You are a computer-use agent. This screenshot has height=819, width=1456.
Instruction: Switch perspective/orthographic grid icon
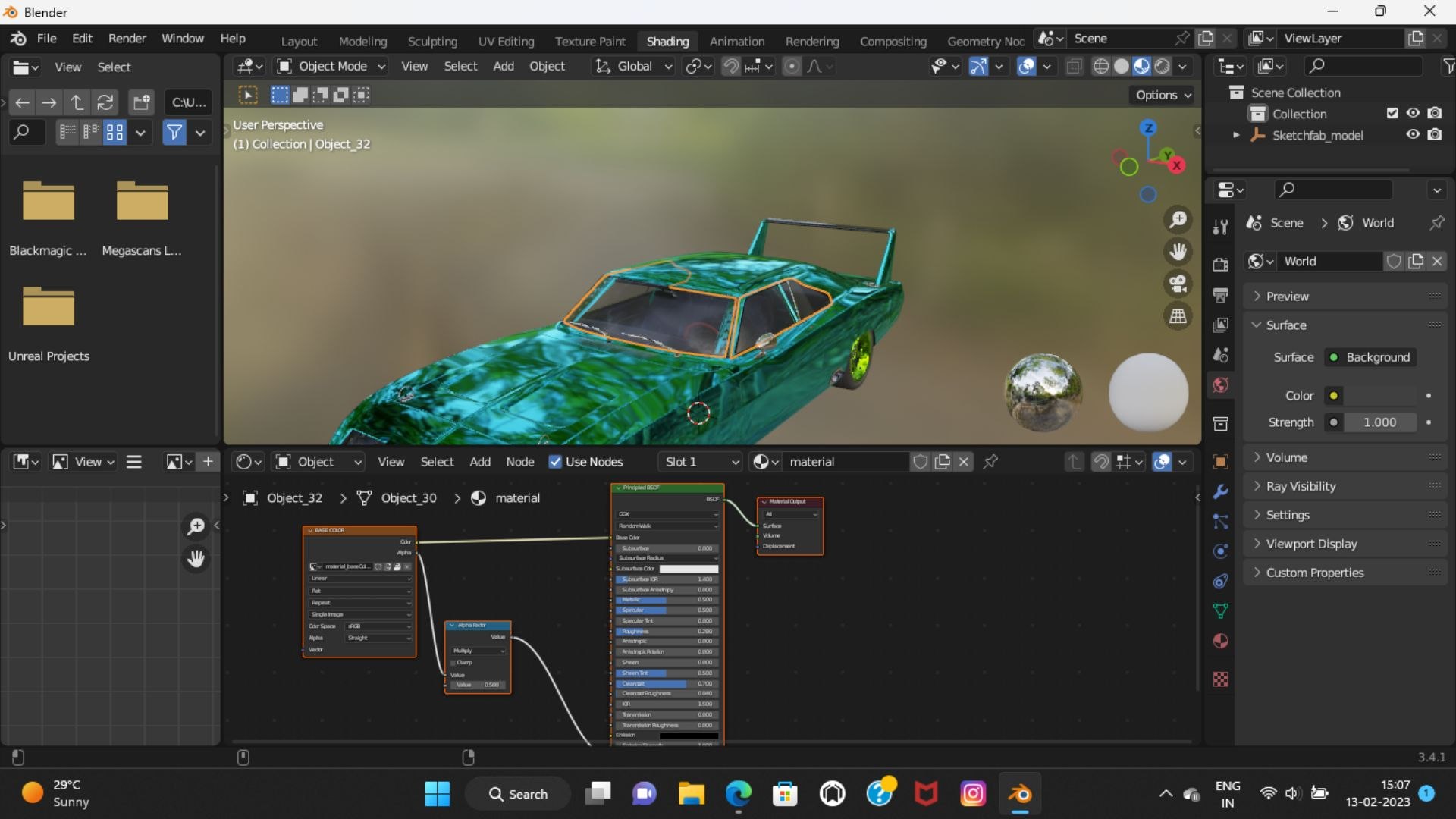[1178, 316]
